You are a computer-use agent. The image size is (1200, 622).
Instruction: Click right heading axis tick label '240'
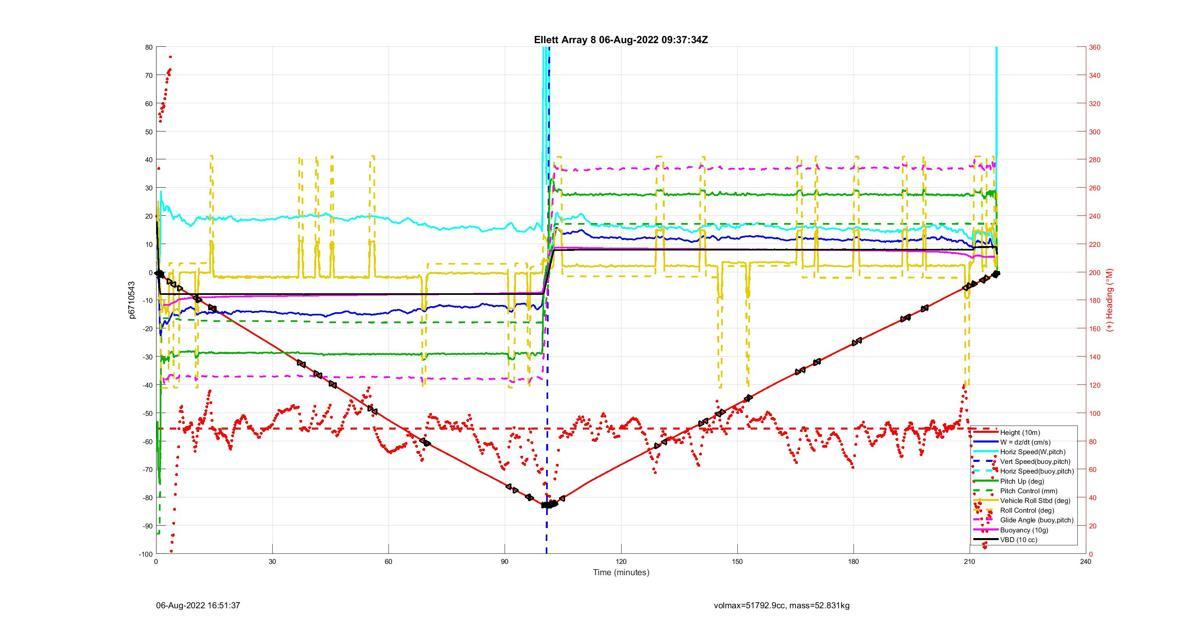1095,217
